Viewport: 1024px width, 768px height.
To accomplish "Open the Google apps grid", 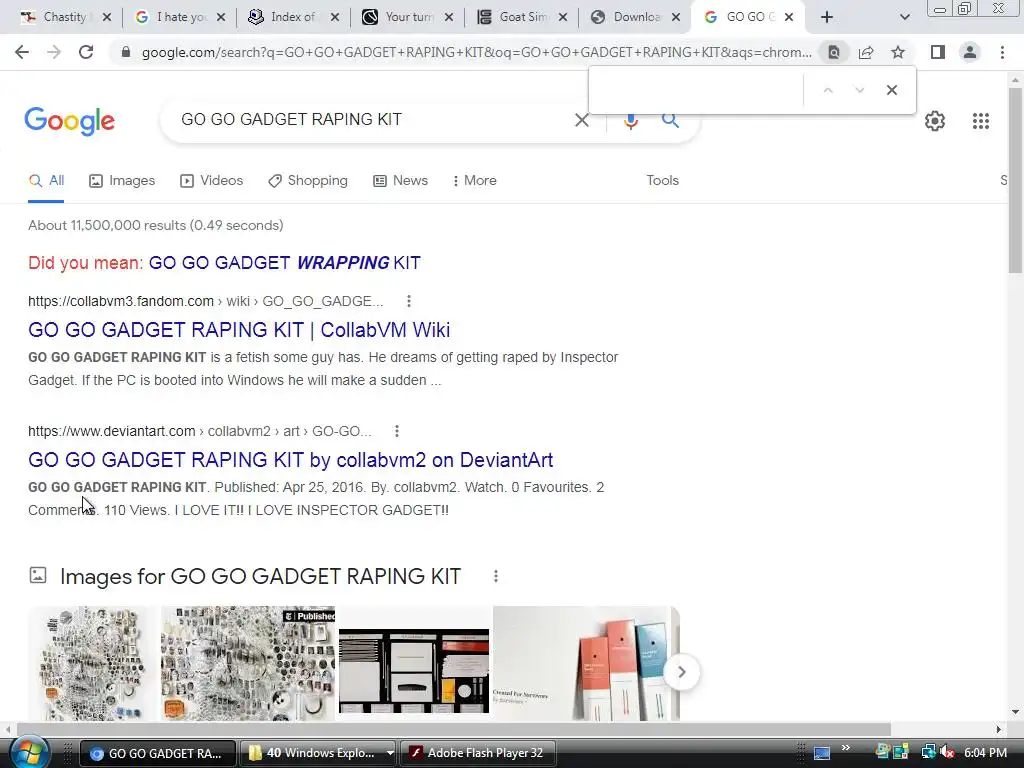I will coord(980,121).
